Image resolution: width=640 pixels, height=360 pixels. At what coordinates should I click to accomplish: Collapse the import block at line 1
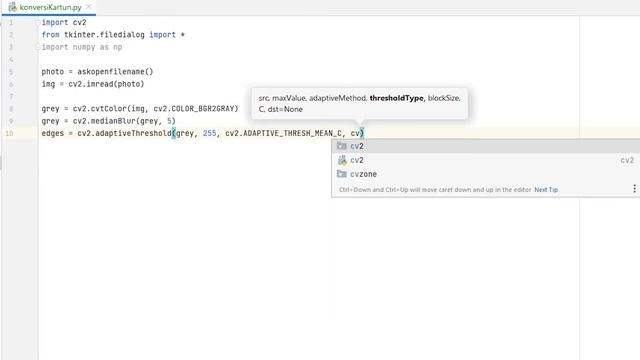[x=38, y=22]
